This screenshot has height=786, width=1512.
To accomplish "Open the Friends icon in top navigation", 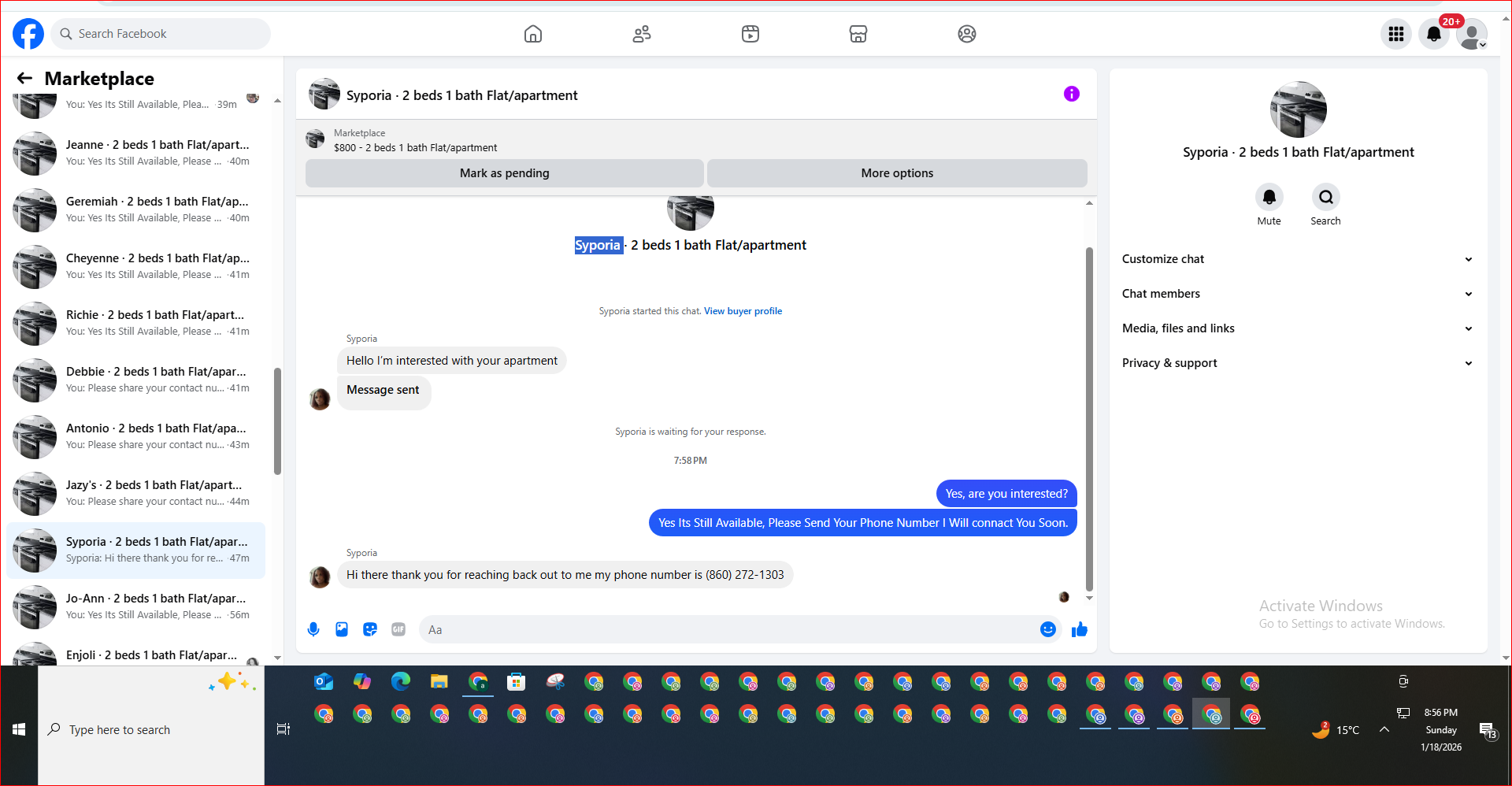I will (642, 34).
